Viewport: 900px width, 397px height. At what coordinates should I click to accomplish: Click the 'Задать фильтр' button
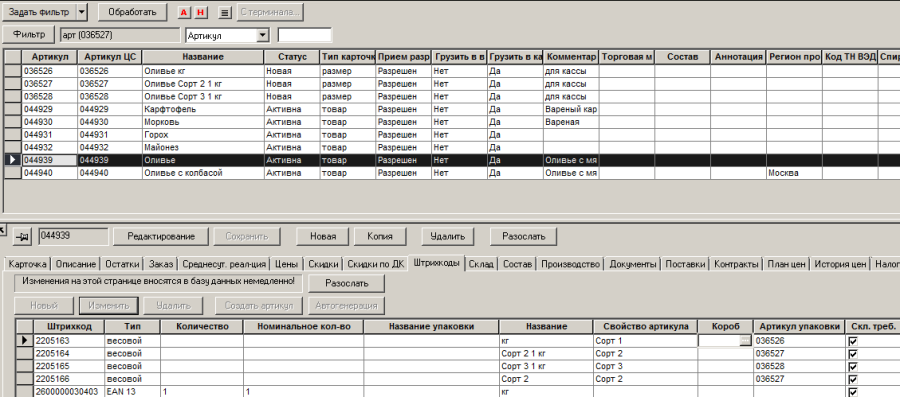click(40, 11)
